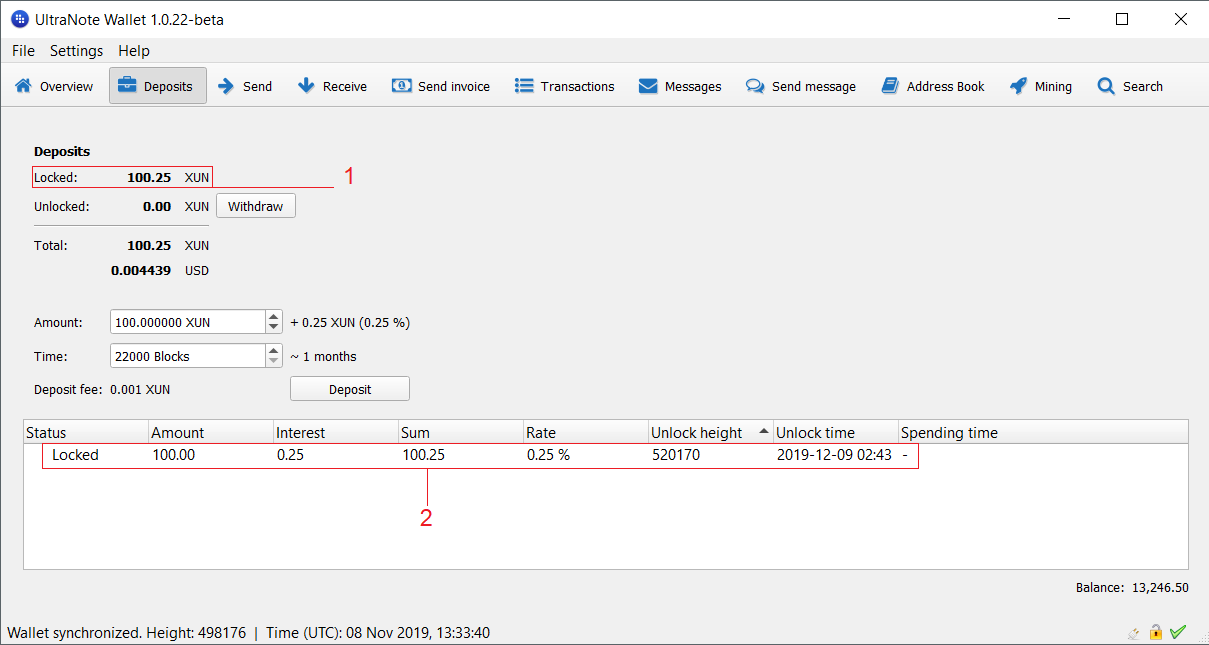Start Mining via rocket icon
This screenshot has width=1209, height=645.
1018,86
